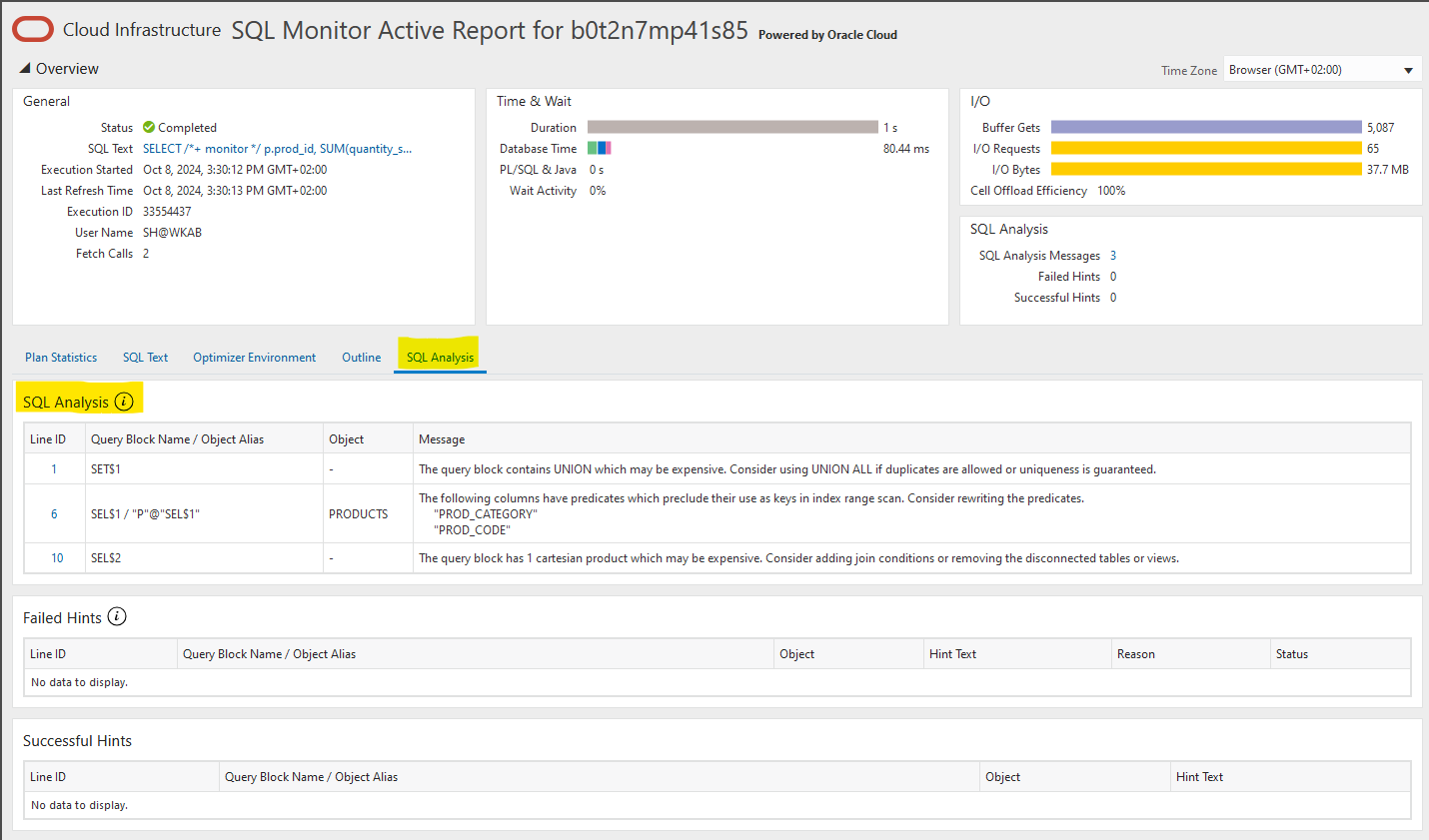
Task: Collapse the Overview section
Action: [x=24, y=68]
